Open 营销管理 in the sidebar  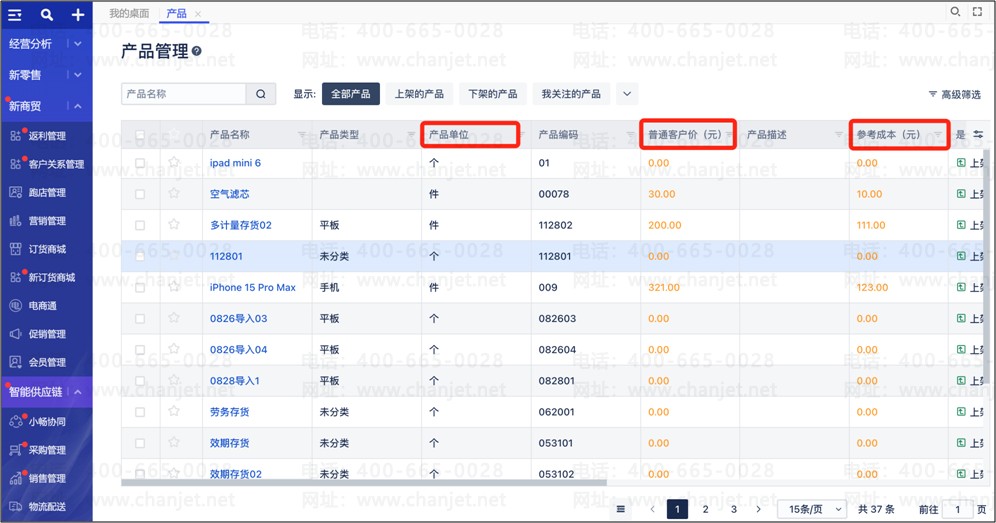(47, 221)
